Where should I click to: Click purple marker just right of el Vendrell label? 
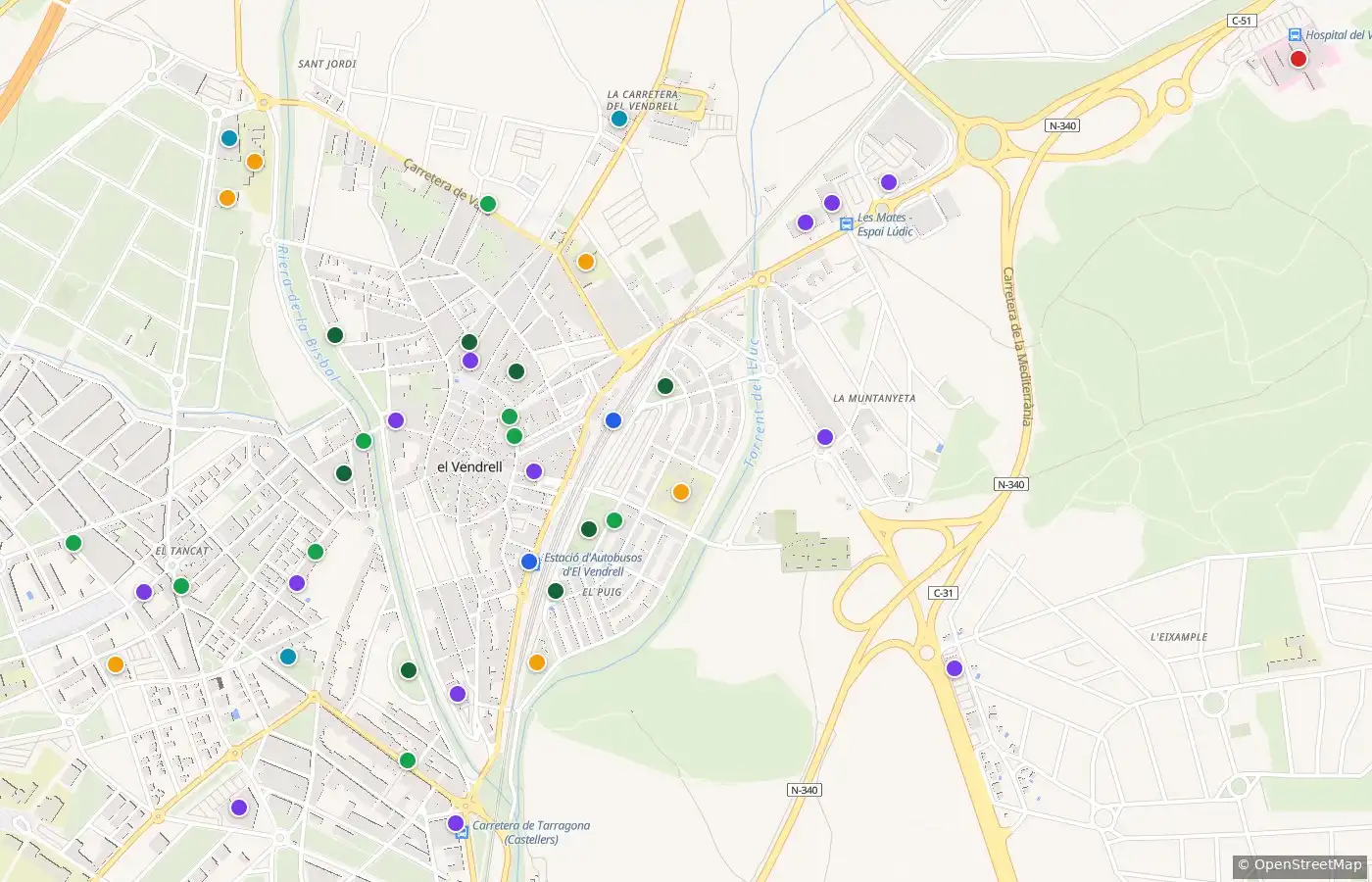point(534,471)
